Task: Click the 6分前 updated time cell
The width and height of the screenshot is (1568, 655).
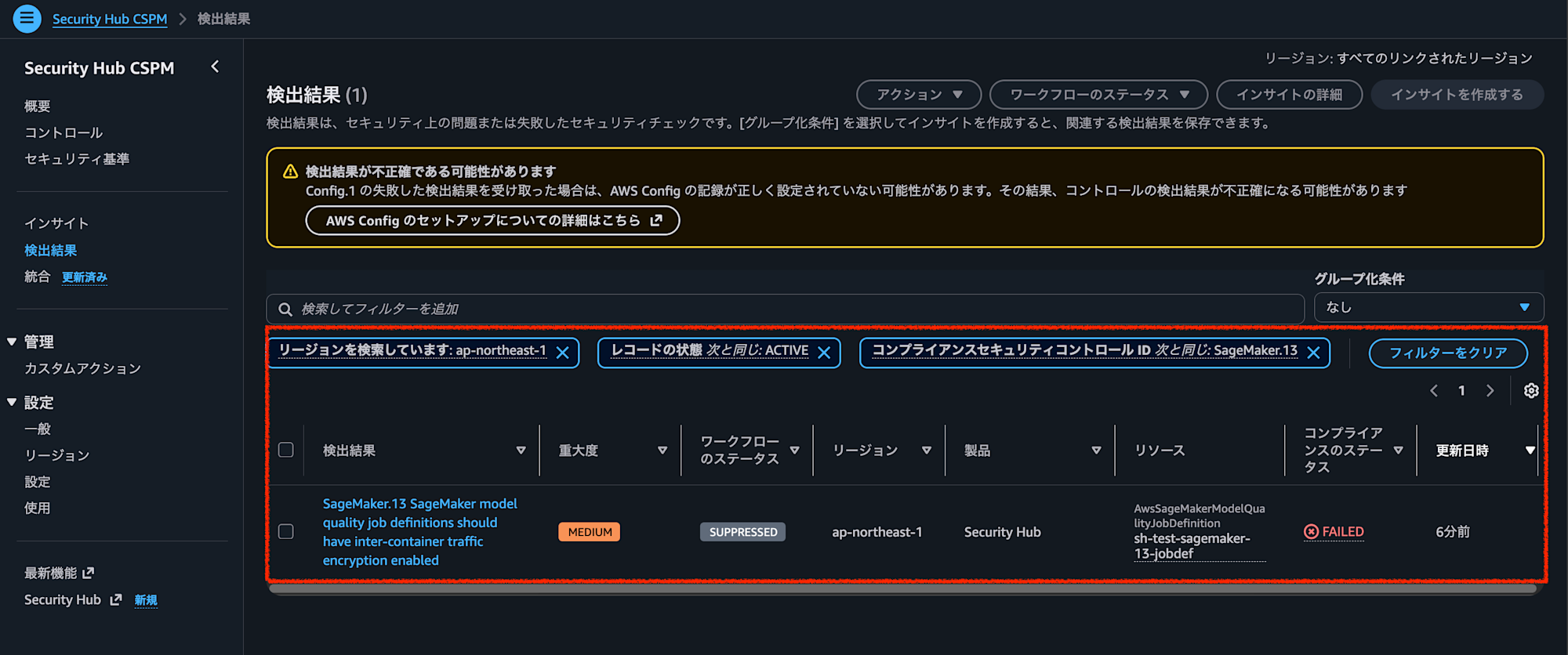Action: 1453,532
